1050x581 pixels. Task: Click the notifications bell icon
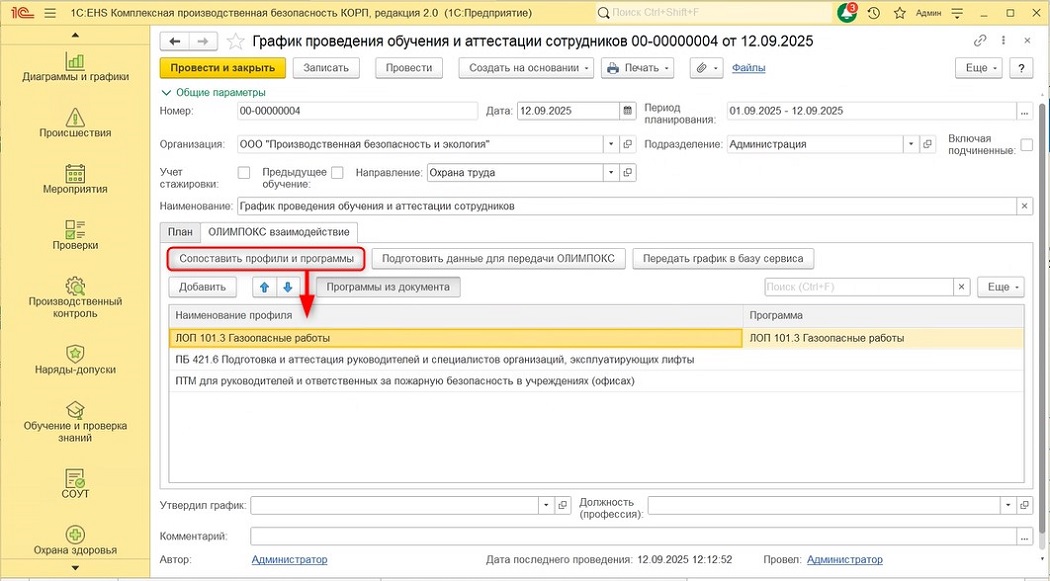(x=847, y=13)
